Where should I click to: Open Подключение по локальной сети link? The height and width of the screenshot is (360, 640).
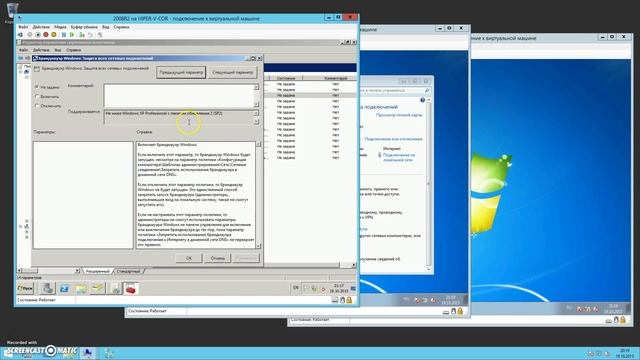click(399, 158)
